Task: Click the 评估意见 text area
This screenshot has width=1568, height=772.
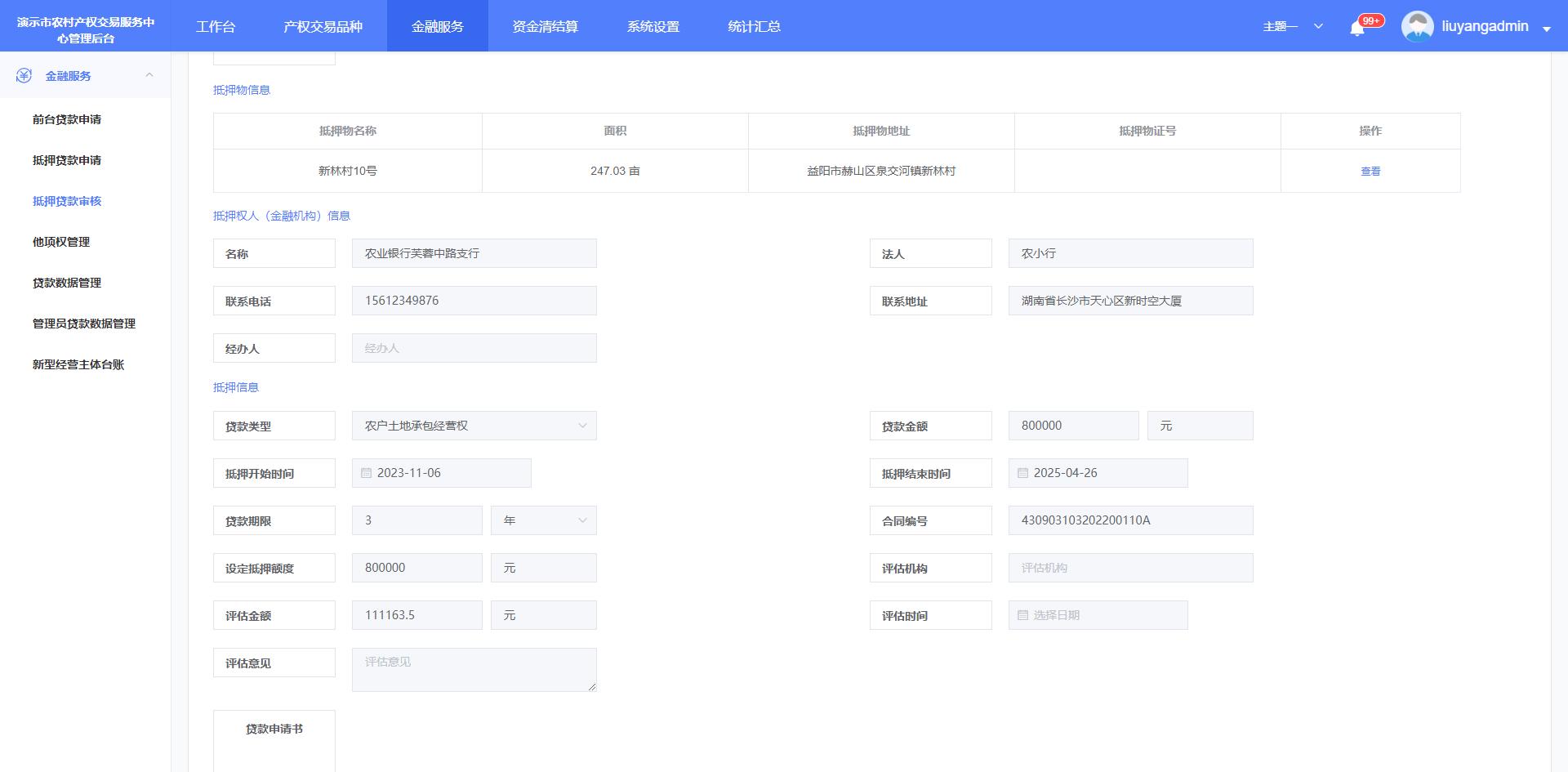Action: coord(474,670)
